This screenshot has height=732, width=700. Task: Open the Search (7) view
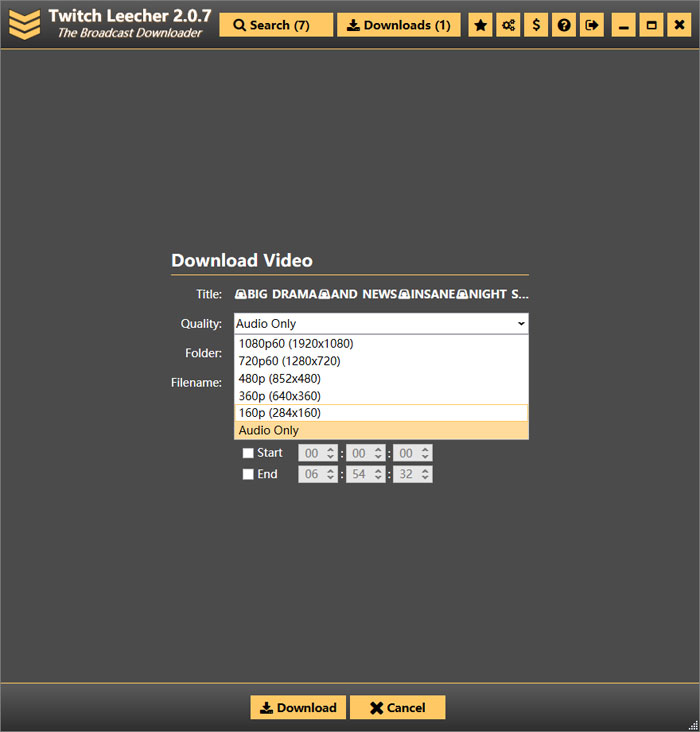point(276,25)
